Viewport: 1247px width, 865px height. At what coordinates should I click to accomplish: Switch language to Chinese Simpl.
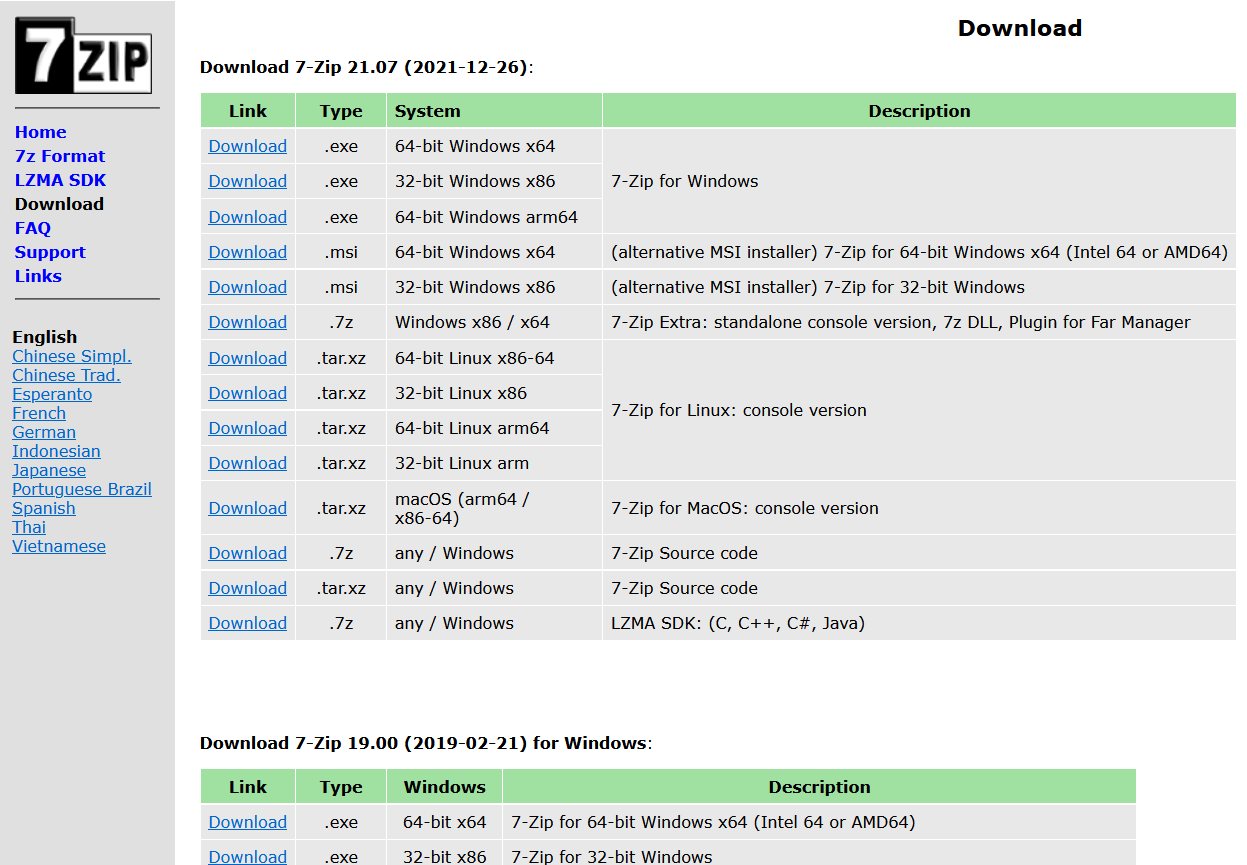[71, 356]
